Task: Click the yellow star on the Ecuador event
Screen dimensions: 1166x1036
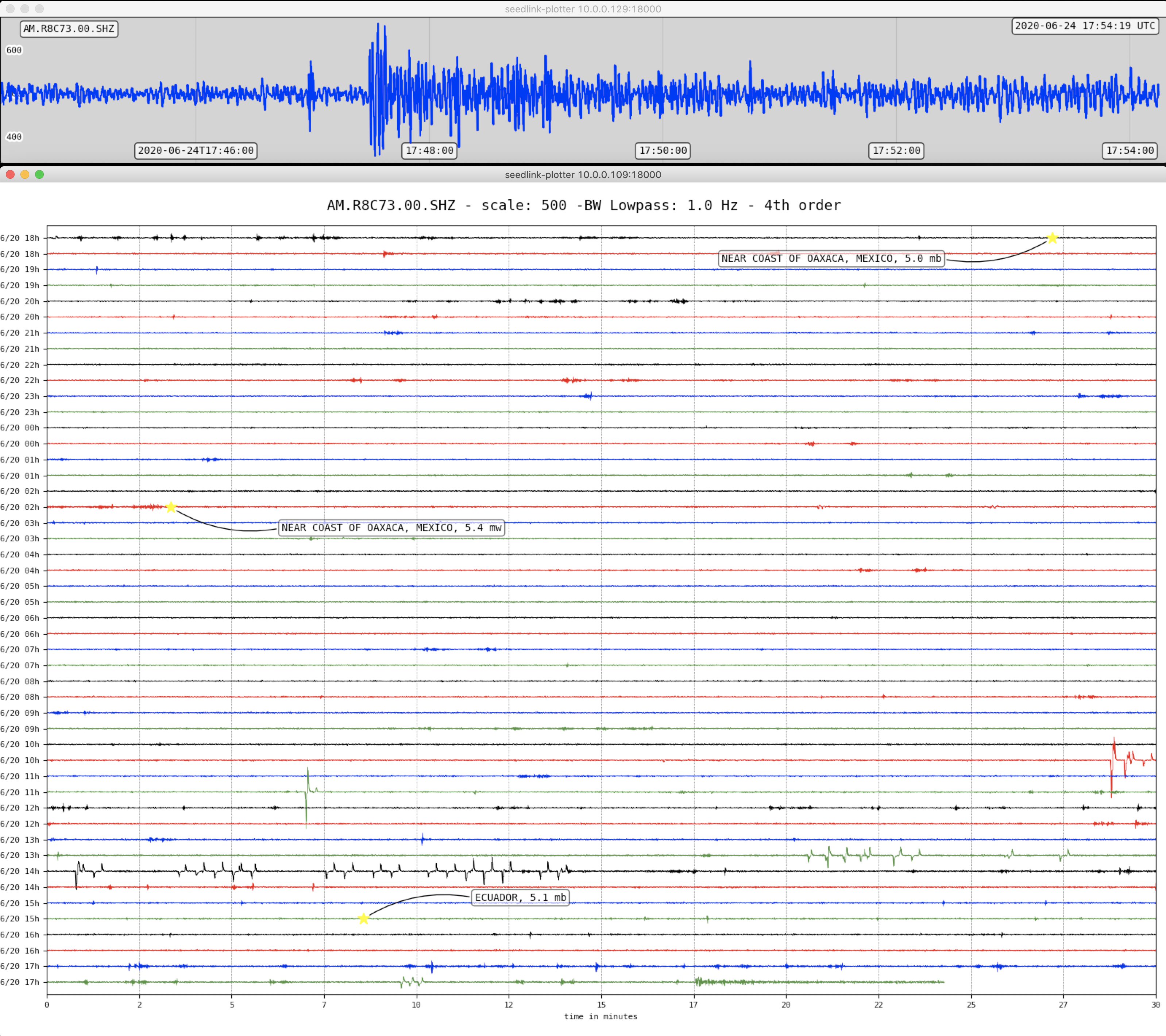Action: coord(363,919)
